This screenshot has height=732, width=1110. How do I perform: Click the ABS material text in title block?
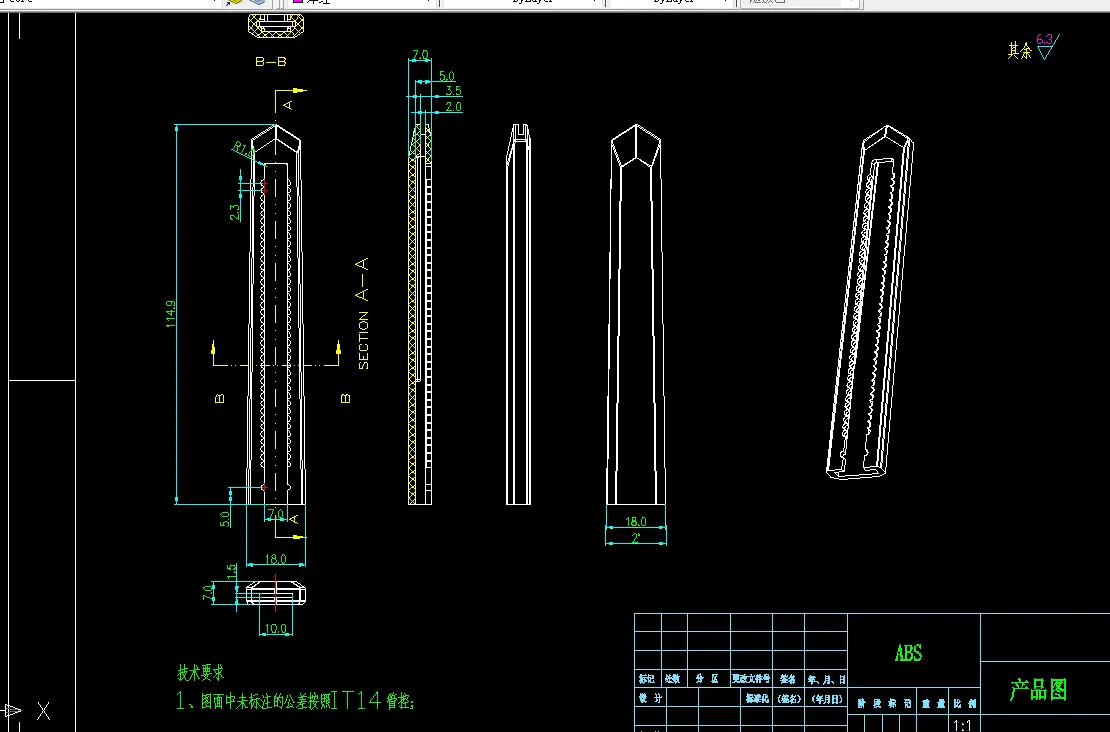[x=908, y=653]
